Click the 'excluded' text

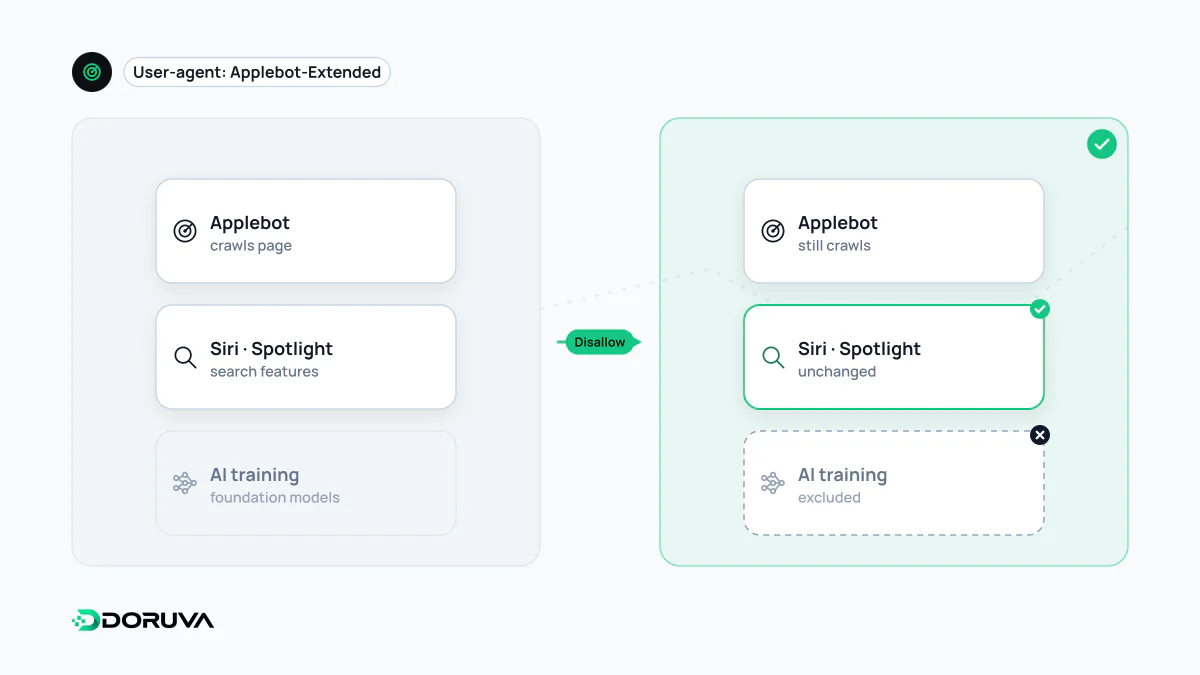[829, 498]
